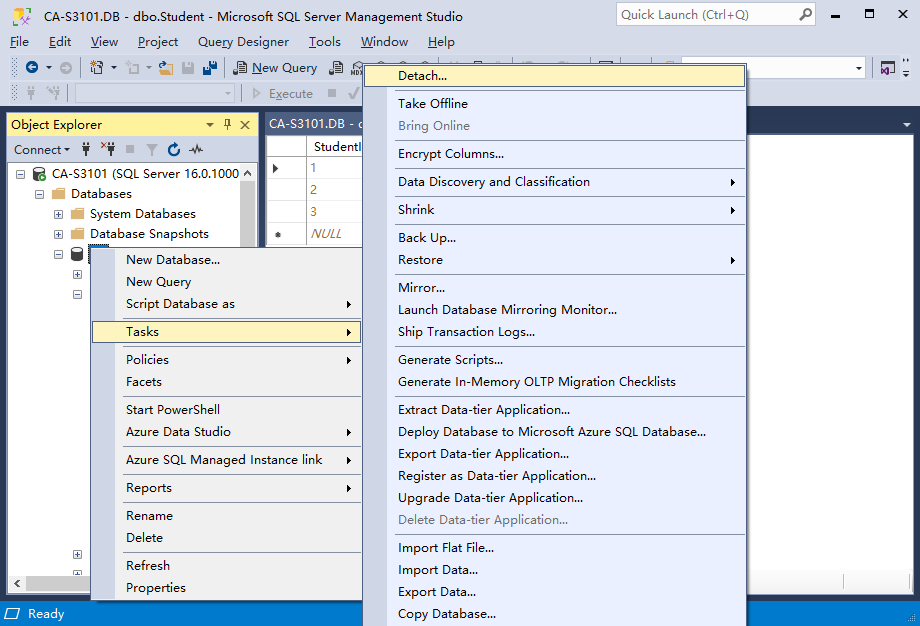Expand the System Databases folder
The width and height of the screenshot is (920, 626).
pos(58,214)
